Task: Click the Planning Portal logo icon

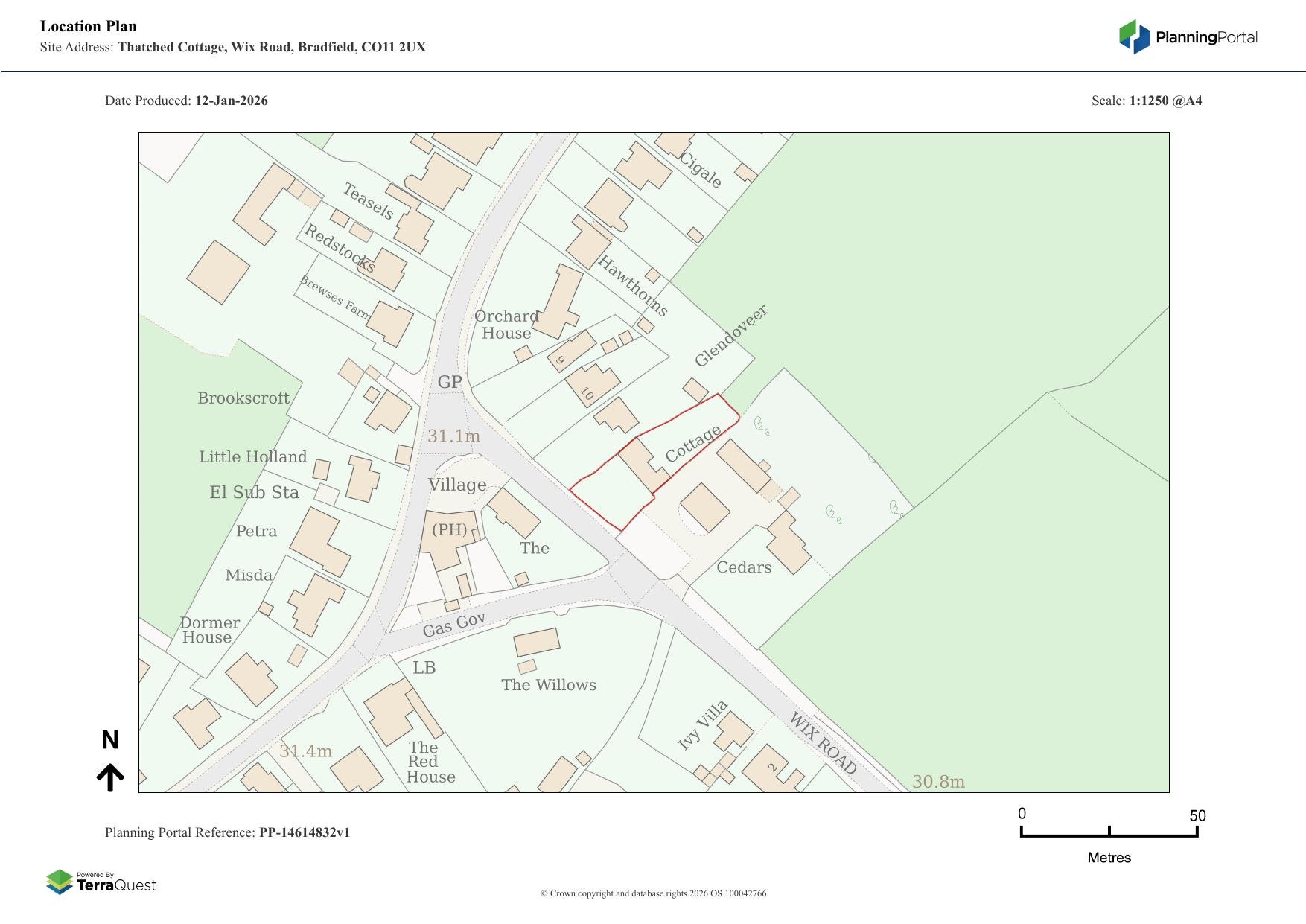Action: click(1134, 36)
